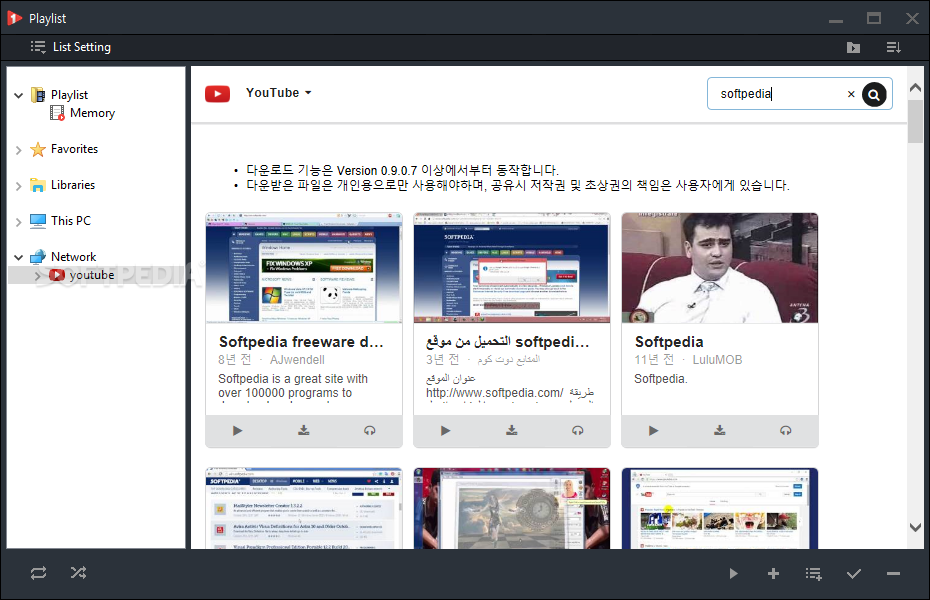Download the Arabic softpedia video
930x600 pixels.
(x=512, y=430)
